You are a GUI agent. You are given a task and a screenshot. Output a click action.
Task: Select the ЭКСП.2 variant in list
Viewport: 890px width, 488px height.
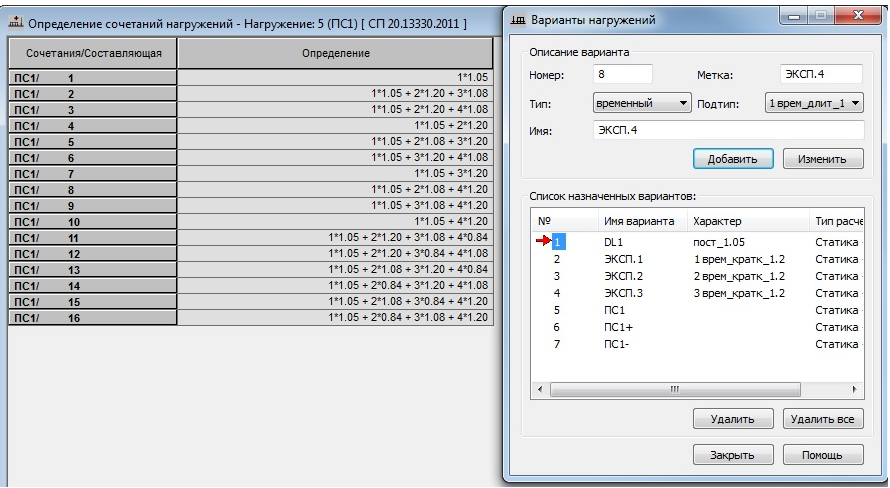(x=624, y=276)
